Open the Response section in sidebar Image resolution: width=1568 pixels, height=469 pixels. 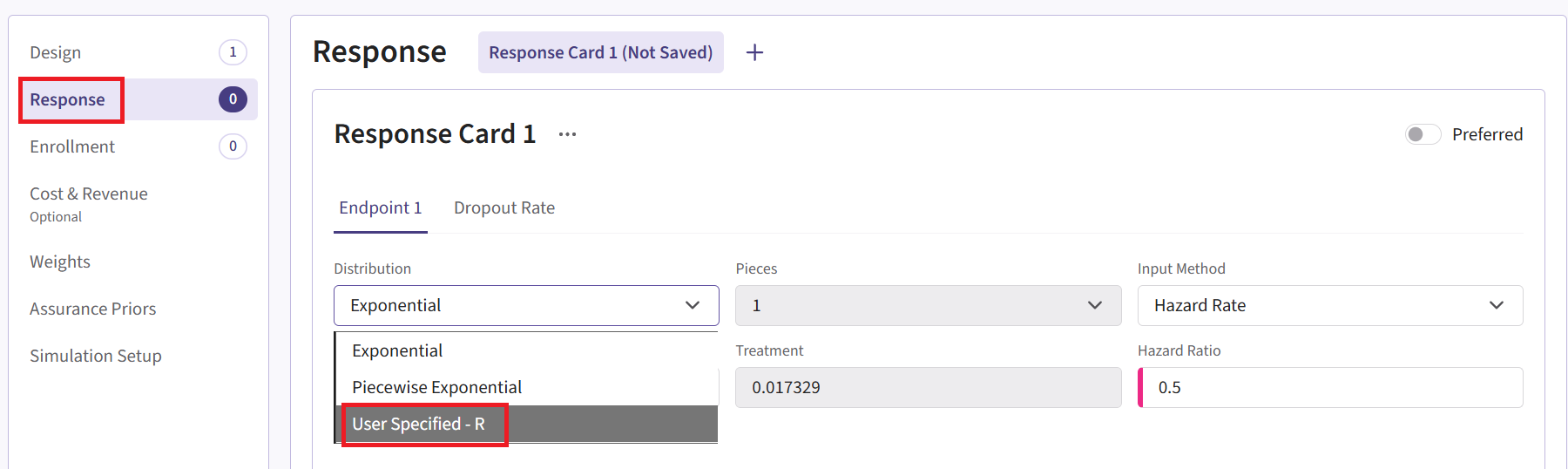(68, 99)
